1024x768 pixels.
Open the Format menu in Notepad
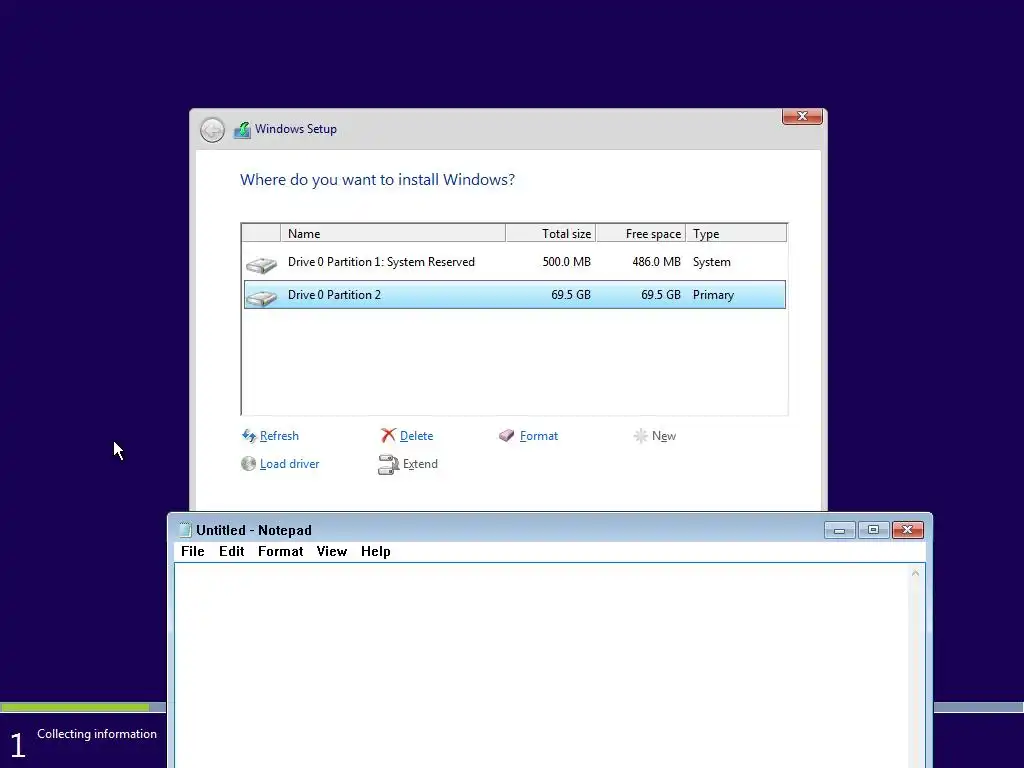280,551
